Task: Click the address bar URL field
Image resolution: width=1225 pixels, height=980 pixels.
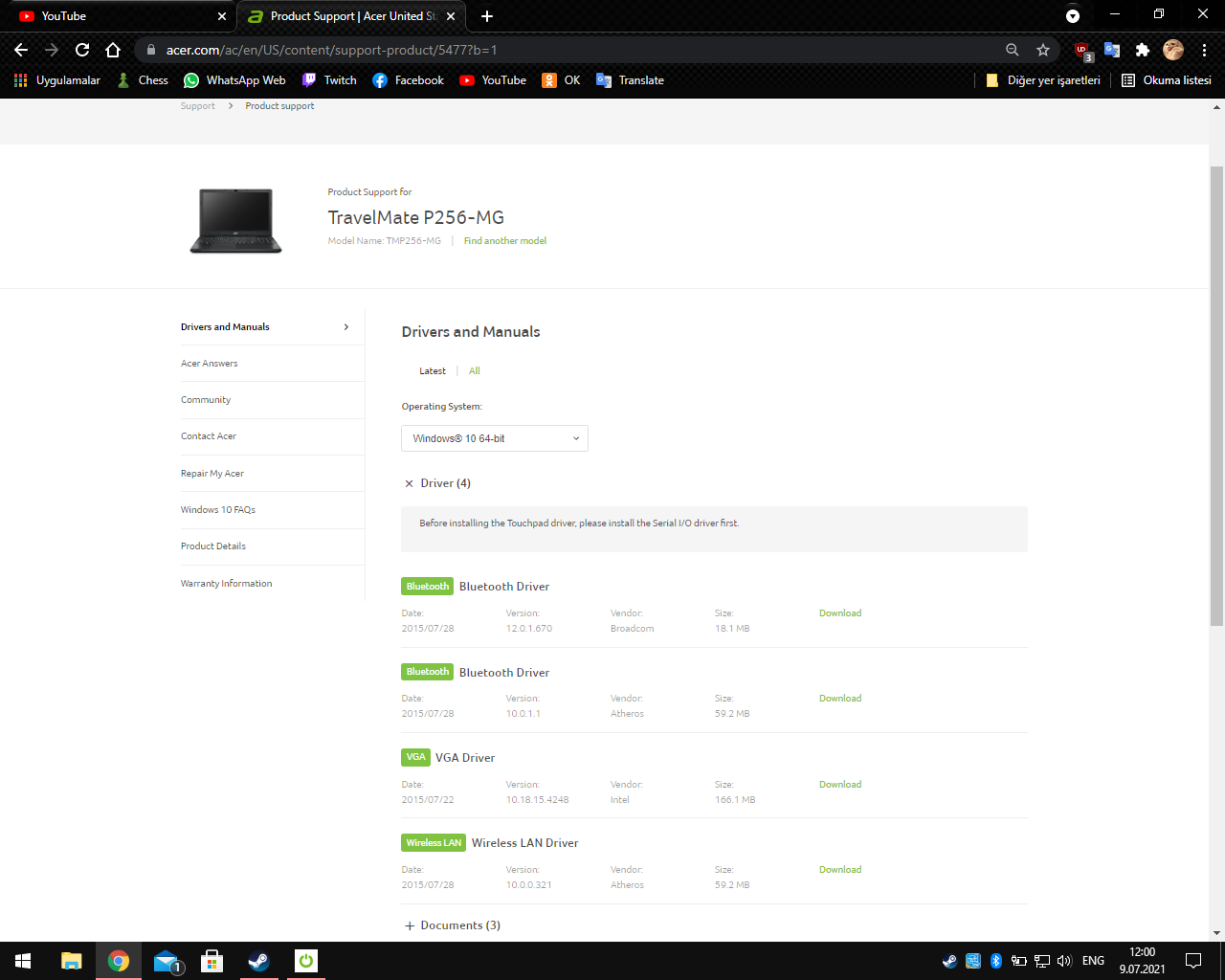Action: (574, 50)
